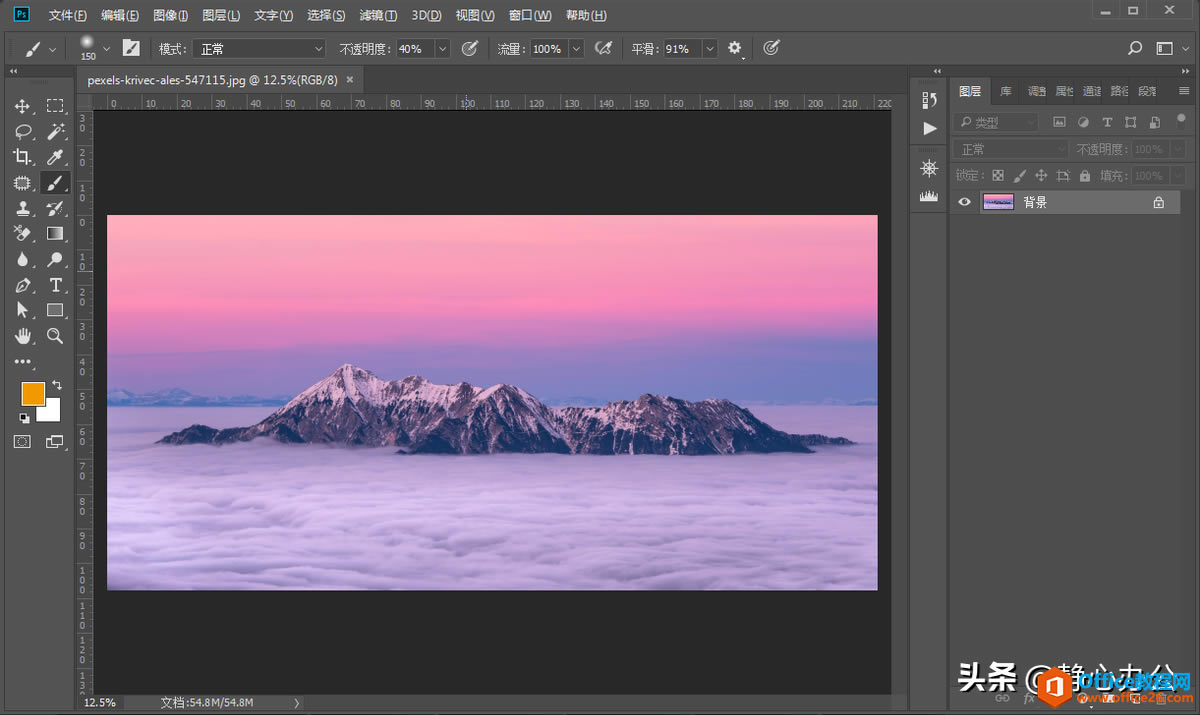Screen dimensions: 1200x715
Task: Toggle adjustment layer filter icon
Action: coord(1083,122)
